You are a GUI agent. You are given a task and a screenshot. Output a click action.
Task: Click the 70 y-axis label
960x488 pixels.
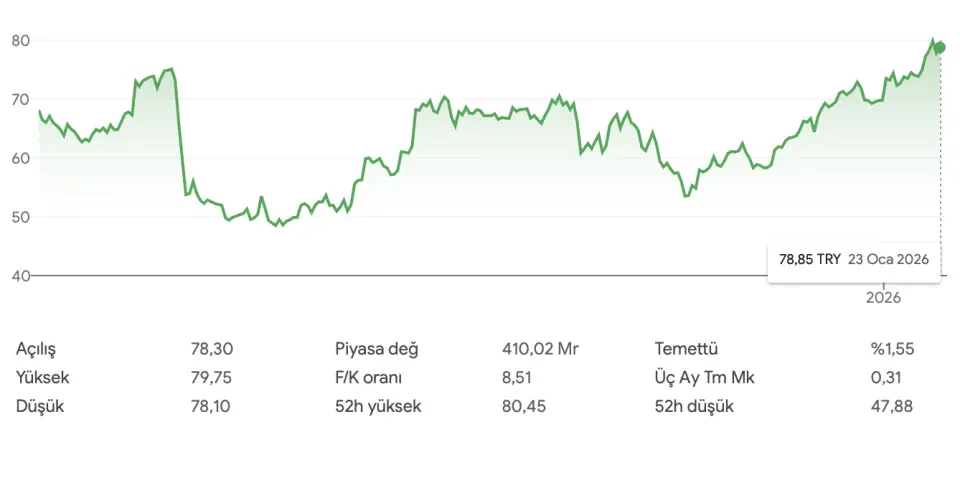[20, 100]
